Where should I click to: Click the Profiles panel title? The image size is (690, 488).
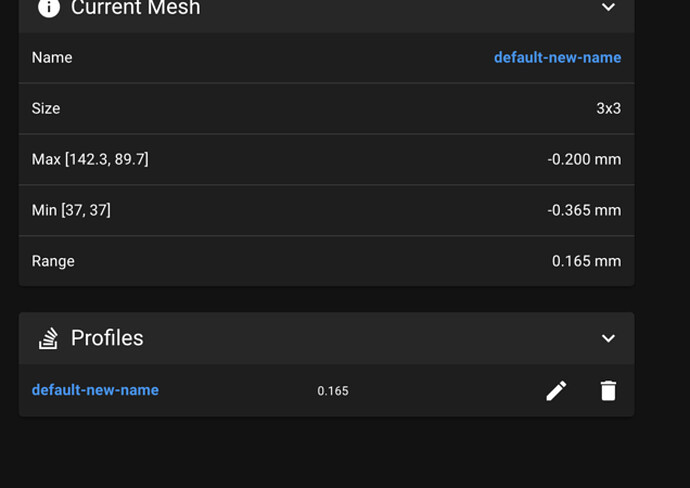tap(107, 338)
